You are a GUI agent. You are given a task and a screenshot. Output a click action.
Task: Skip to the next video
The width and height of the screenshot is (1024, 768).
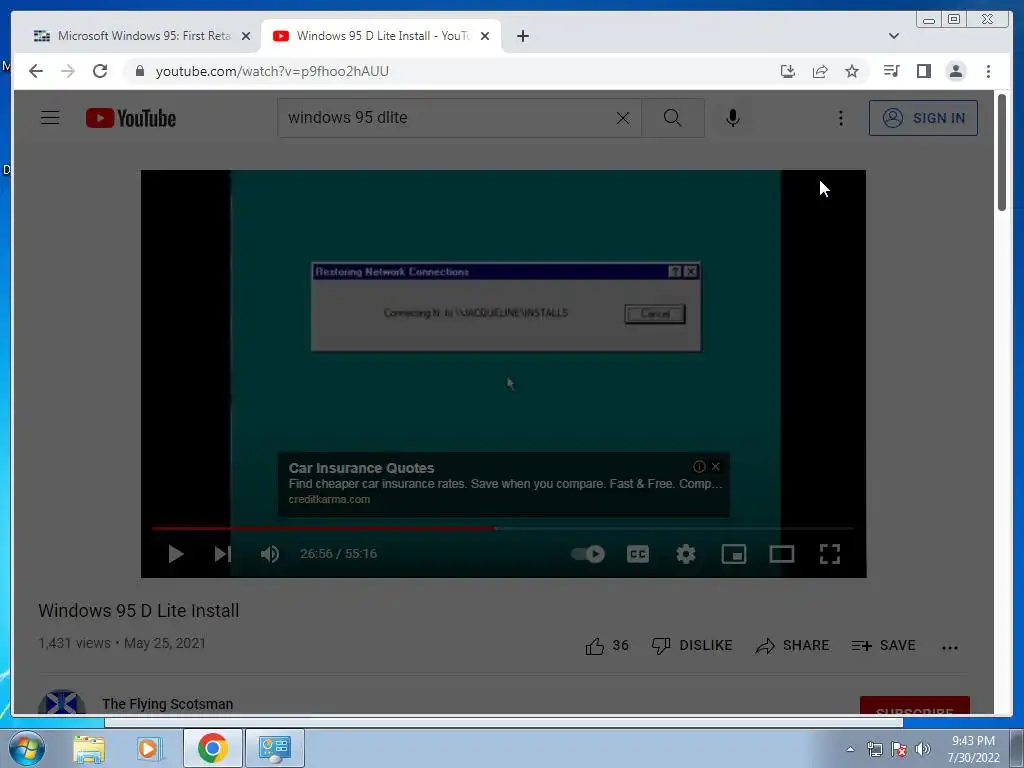223,554
